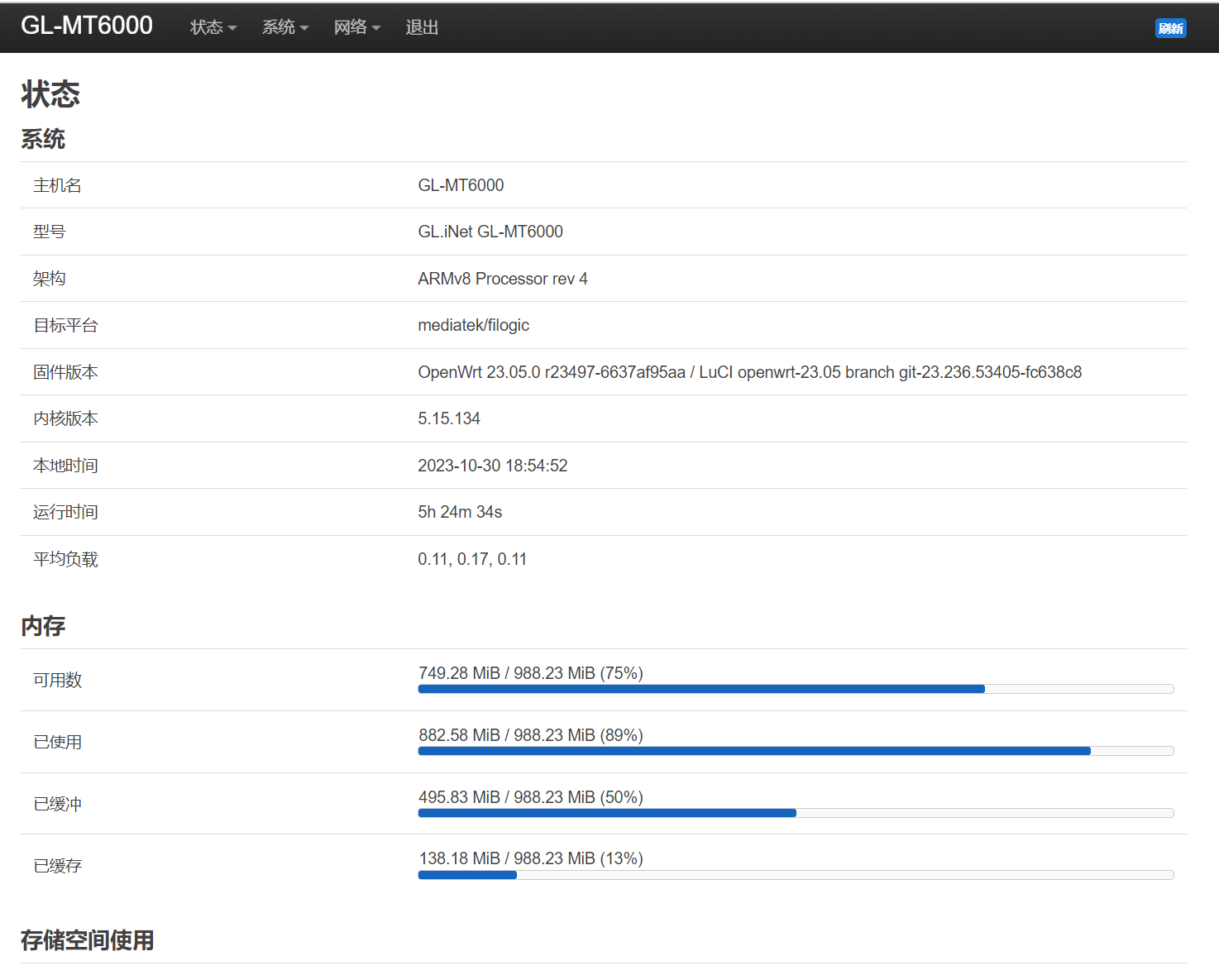Click the ARMv8 Processor architecture value
The width and height of the screenshot is (1219, 980).
click(x=502, y=279)
